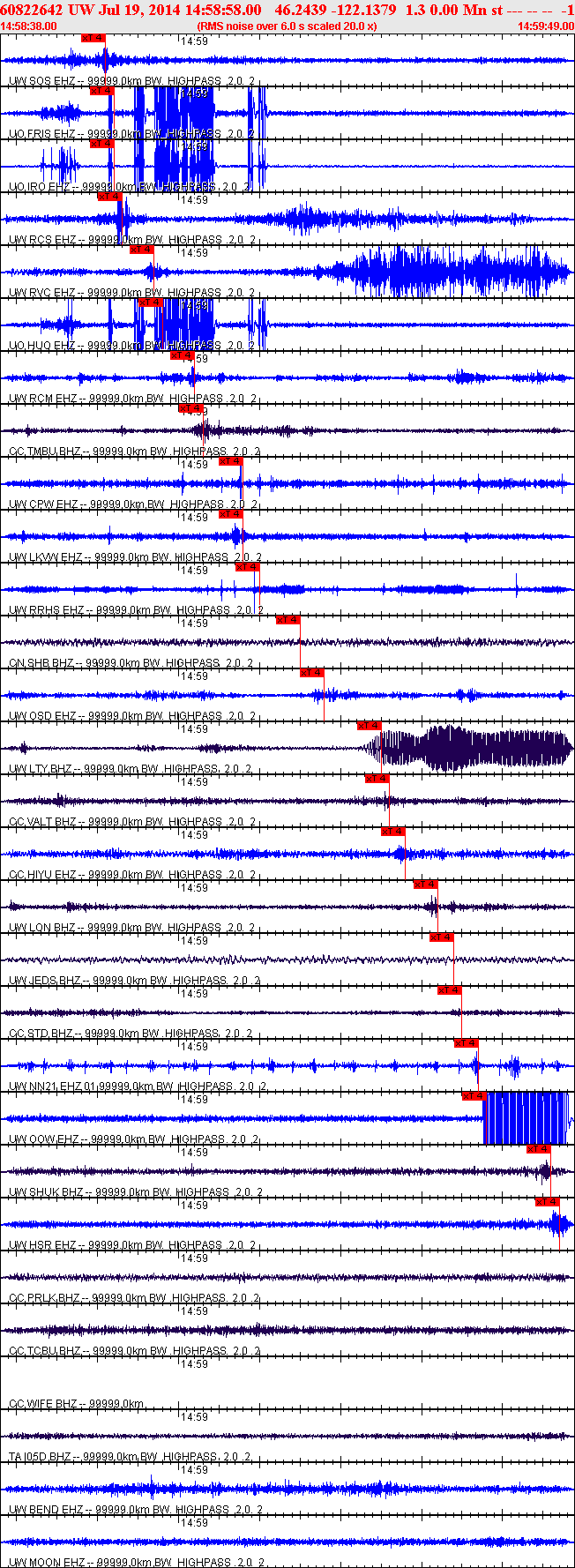
Task: Select the pick flag on UW RVC trace
Action: point(142,250)
